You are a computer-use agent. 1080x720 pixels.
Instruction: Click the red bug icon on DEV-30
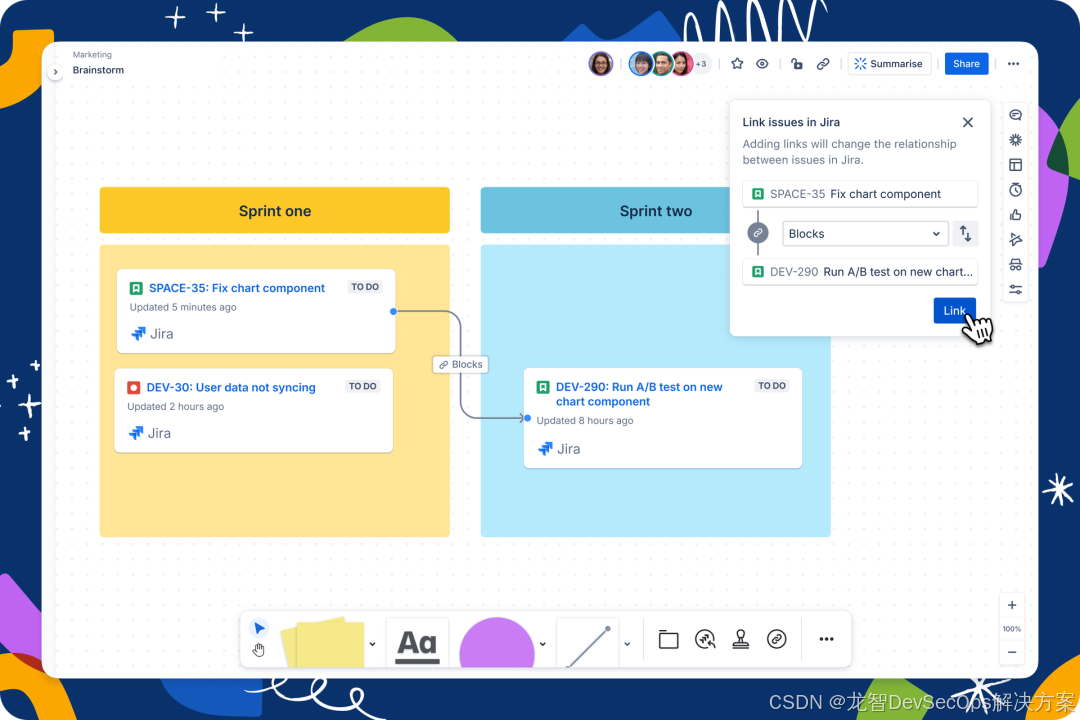[134, 387]
